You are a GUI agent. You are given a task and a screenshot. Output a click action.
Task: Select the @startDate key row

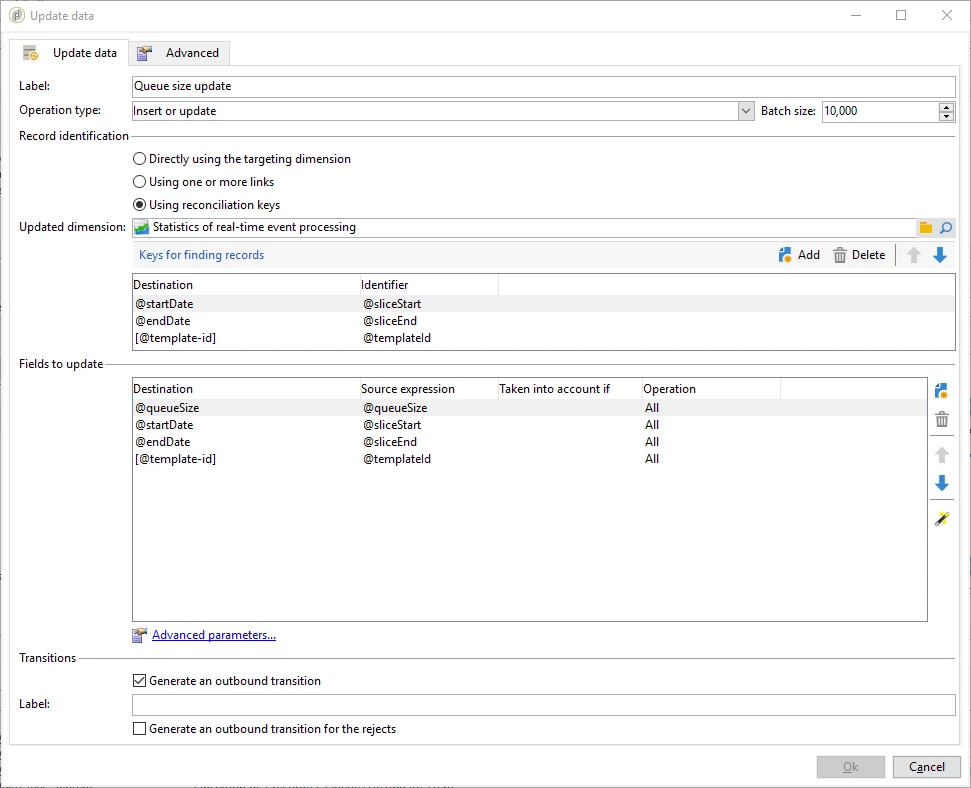(x=543, y=304)
